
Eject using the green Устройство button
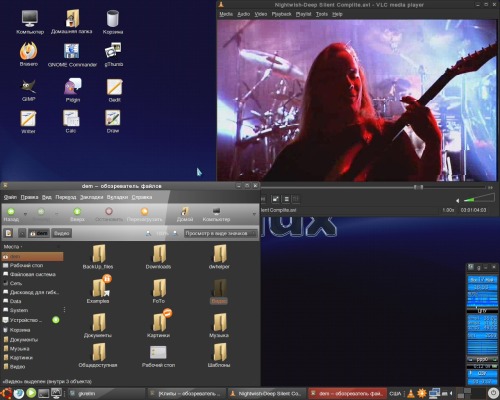coord(56,320)
